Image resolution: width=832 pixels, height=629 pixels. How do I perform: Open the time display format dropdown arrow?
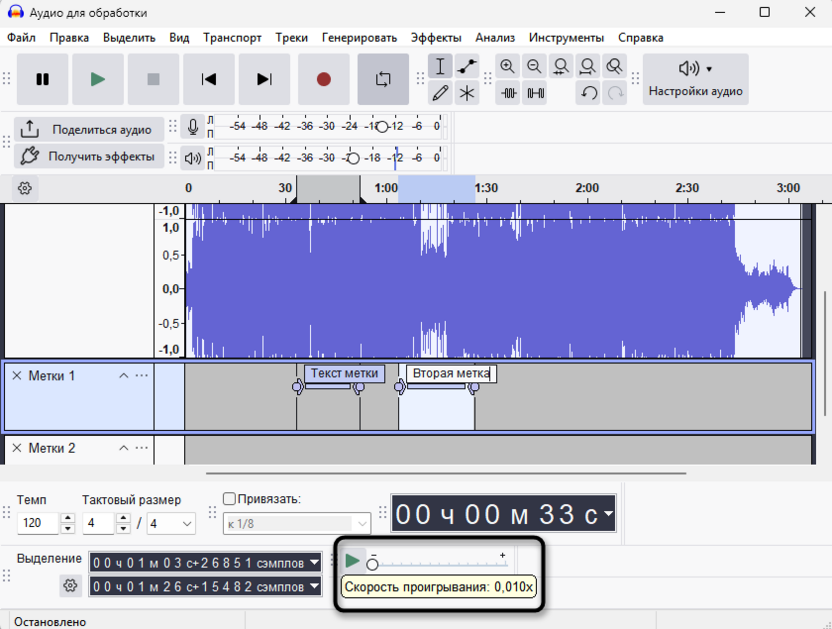pos(608,513)
